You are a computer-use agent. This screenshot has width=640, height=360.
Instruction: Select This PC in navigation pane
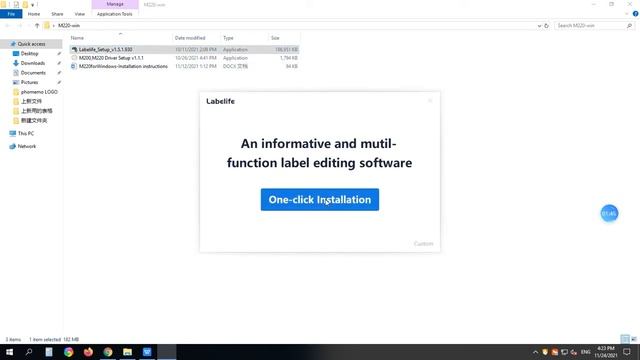coord(26,133)
